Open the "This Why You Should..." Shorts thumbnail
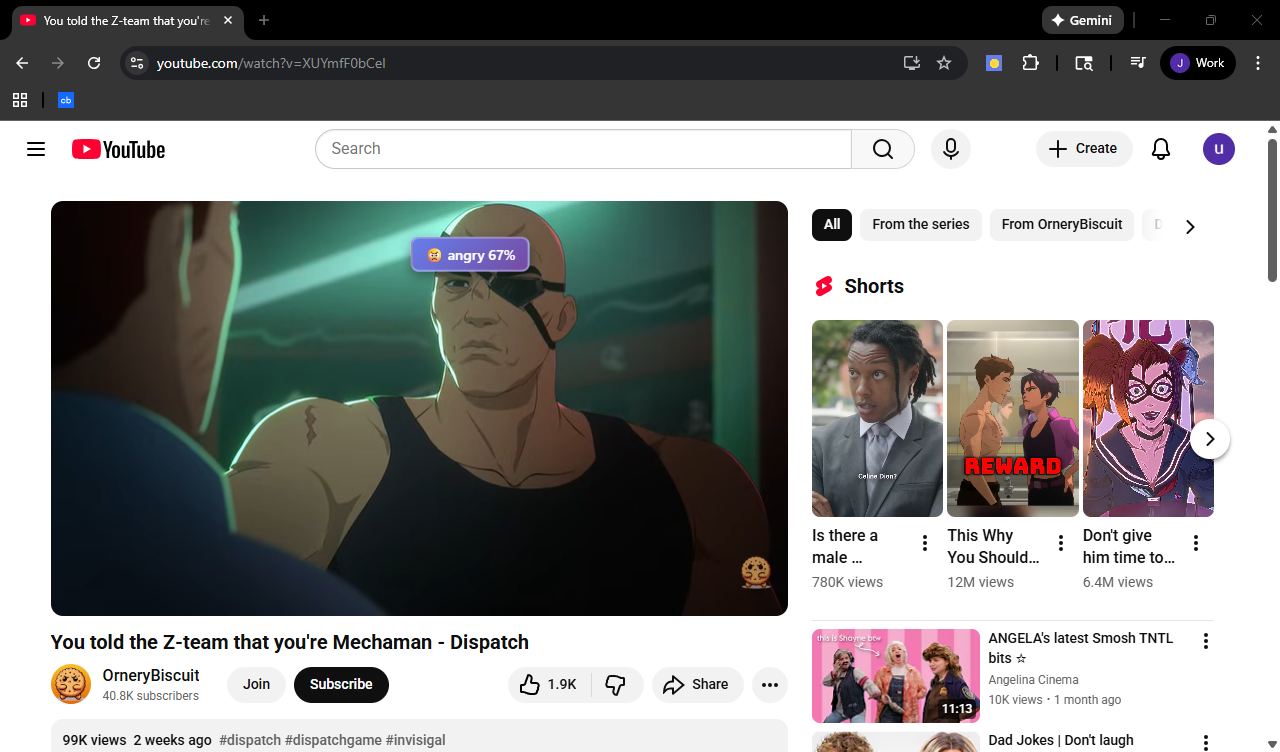The width and height of the screenshot is (1280, 752). point(1012,418)
